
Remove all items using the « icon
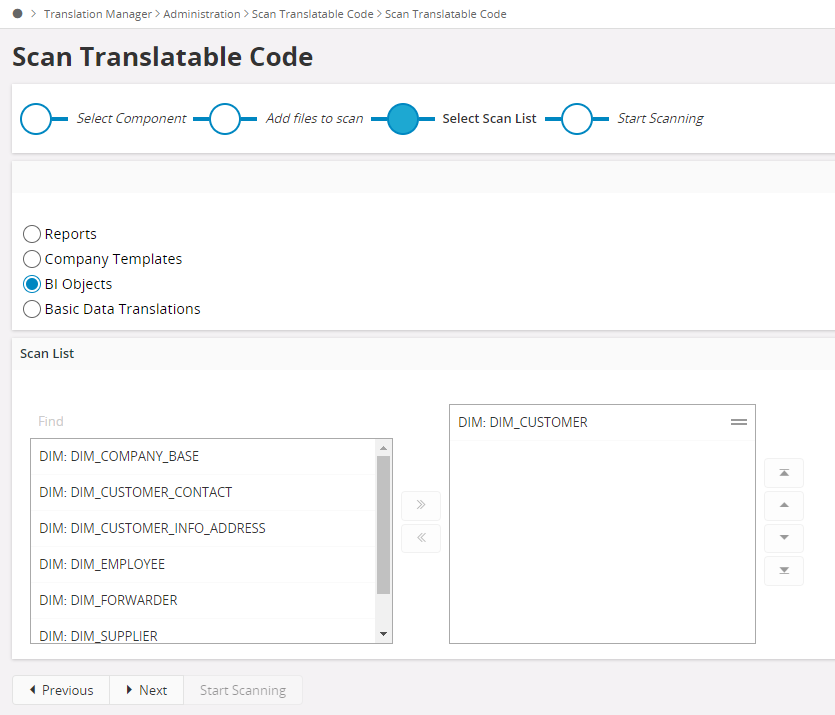(x=420, y=538)
